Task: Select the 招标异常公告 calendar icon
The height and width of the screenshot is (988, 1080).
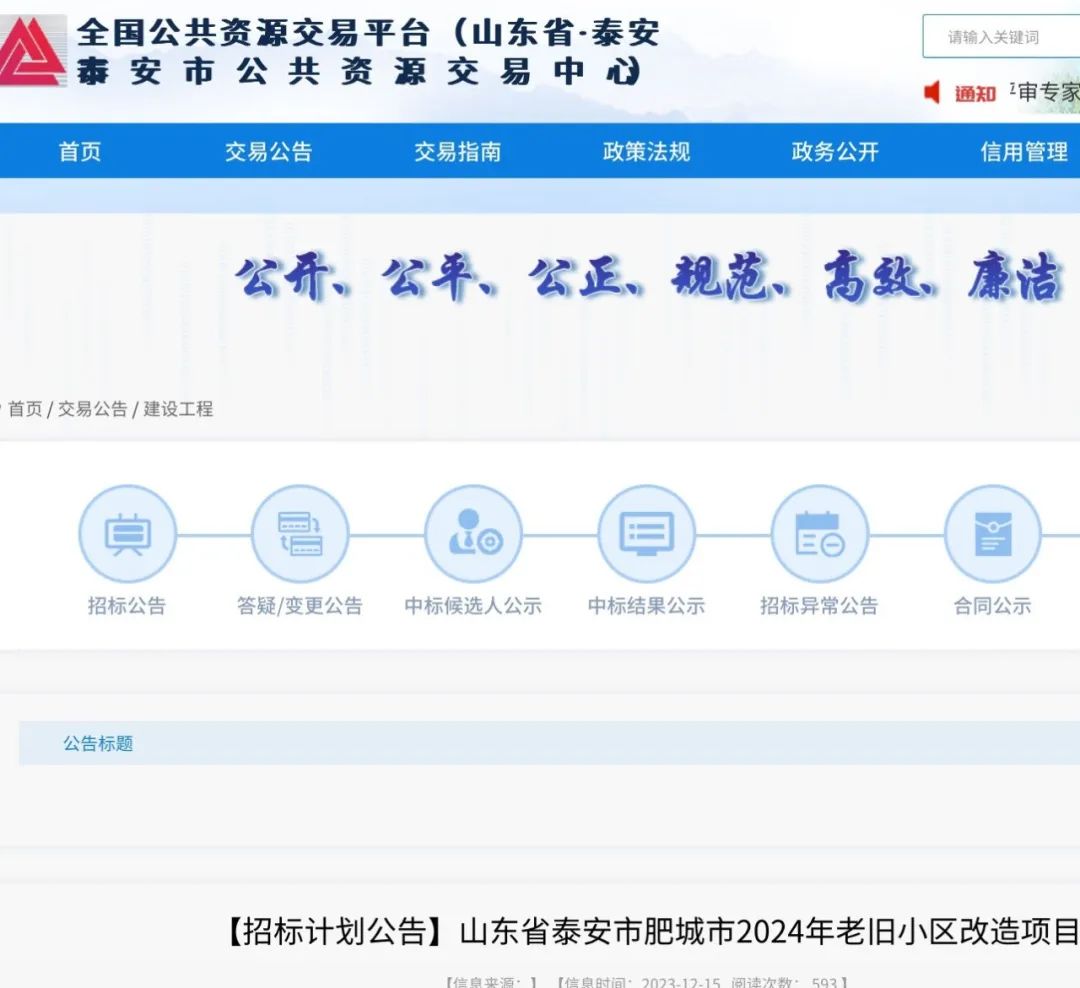Action: point(819,534)
